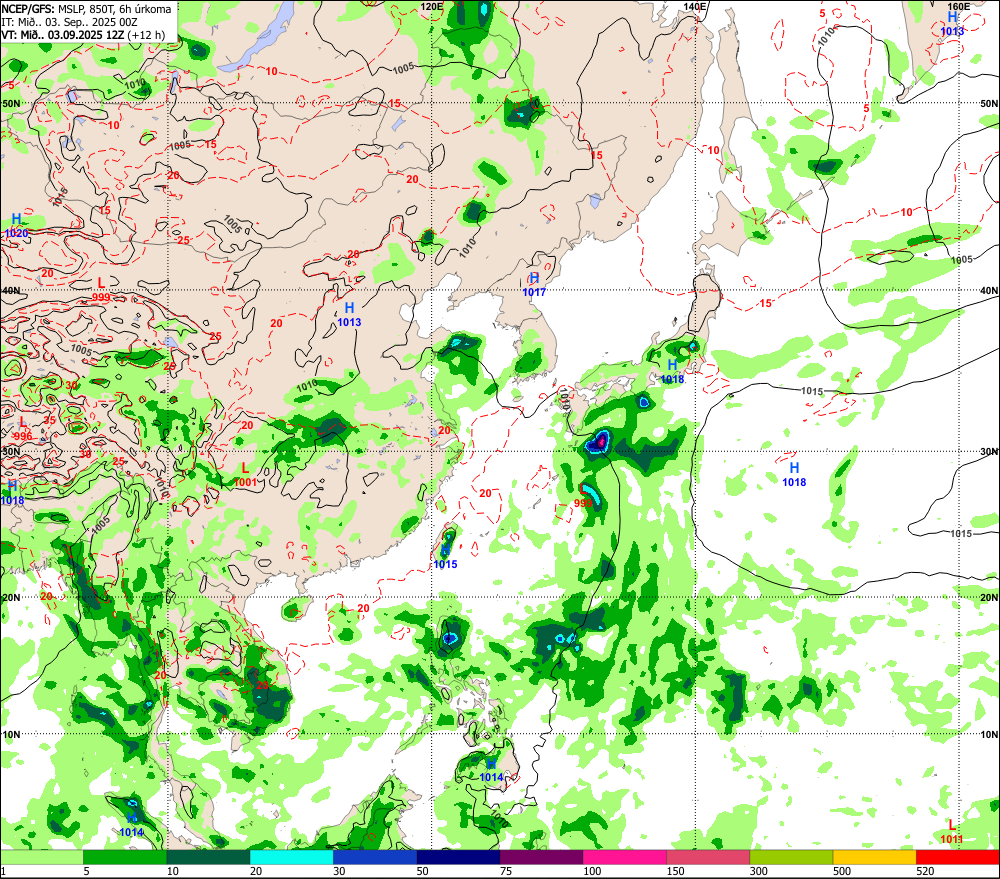Click the legend value label 300
1000x879 pixels.
click(758, 871)
